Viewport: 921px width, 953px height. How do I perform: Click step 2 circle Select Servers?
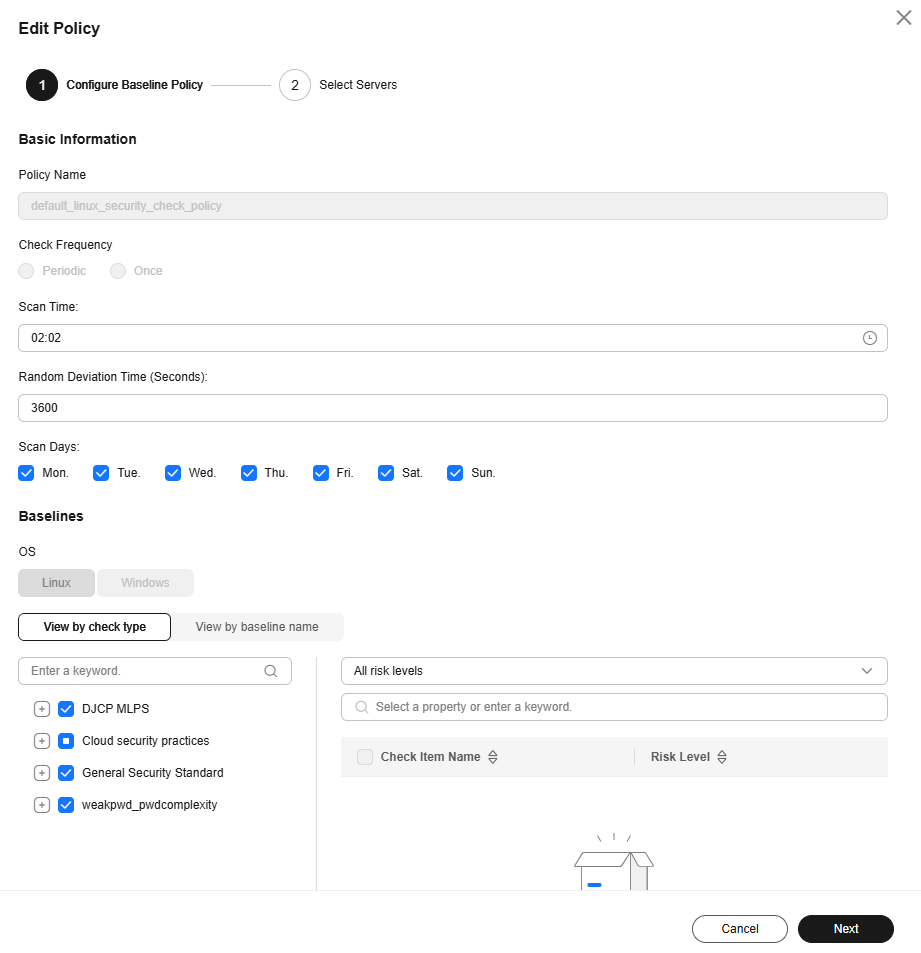click(x=295, y=85)
